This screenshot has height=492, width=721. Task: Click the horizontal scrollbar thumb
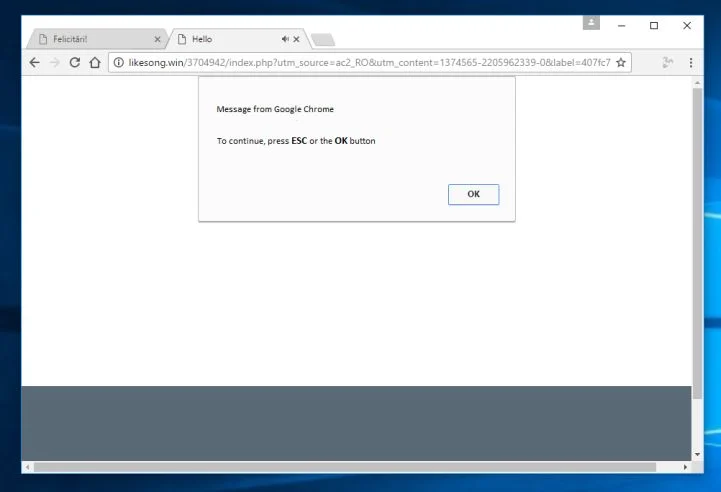[345, 467]
